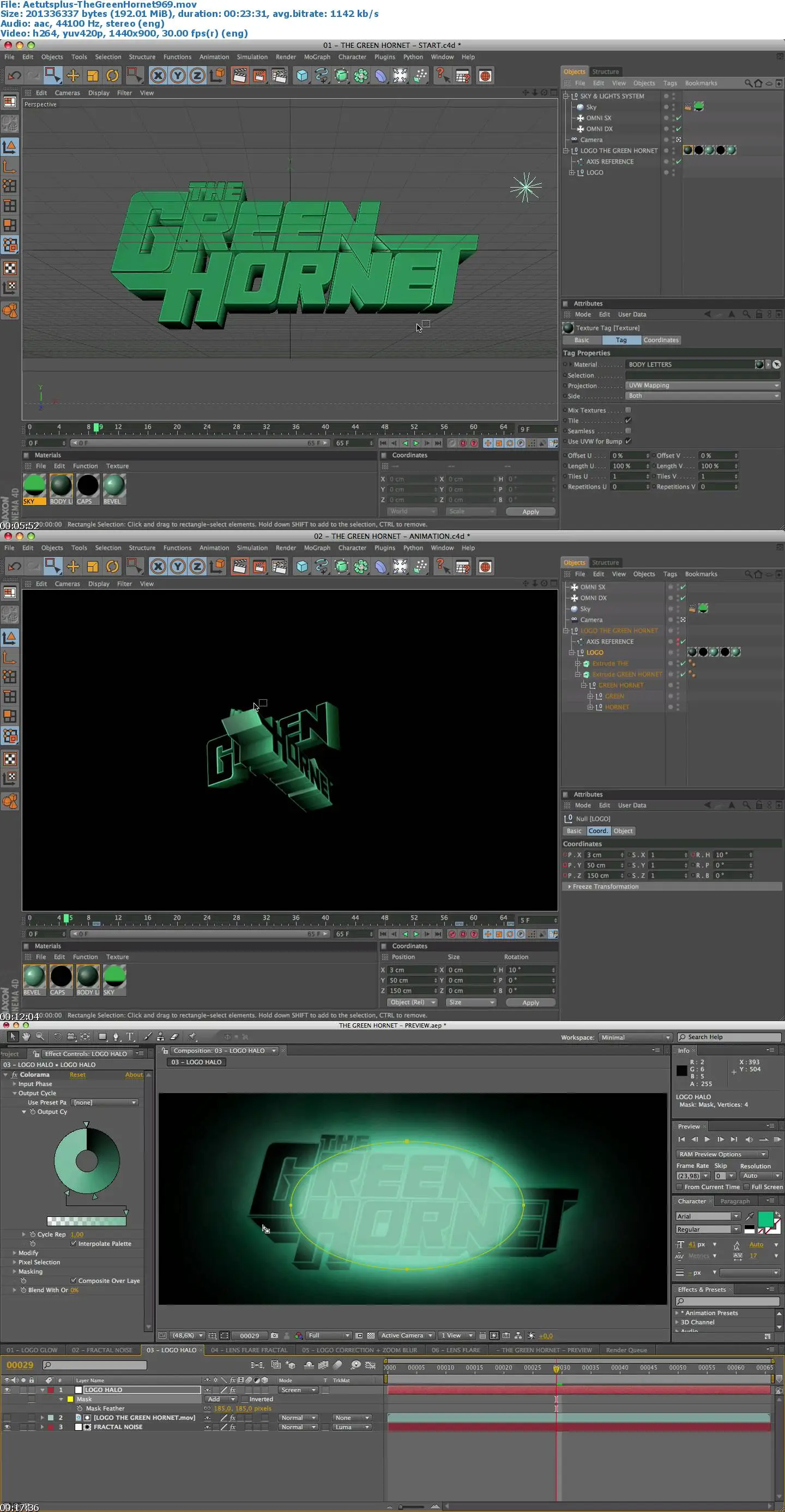Click HyperNURBS icon in ANIMATION.c4d toolbar
The width and height of the screenshot is (785, 1512).
(x=341, y=566)
